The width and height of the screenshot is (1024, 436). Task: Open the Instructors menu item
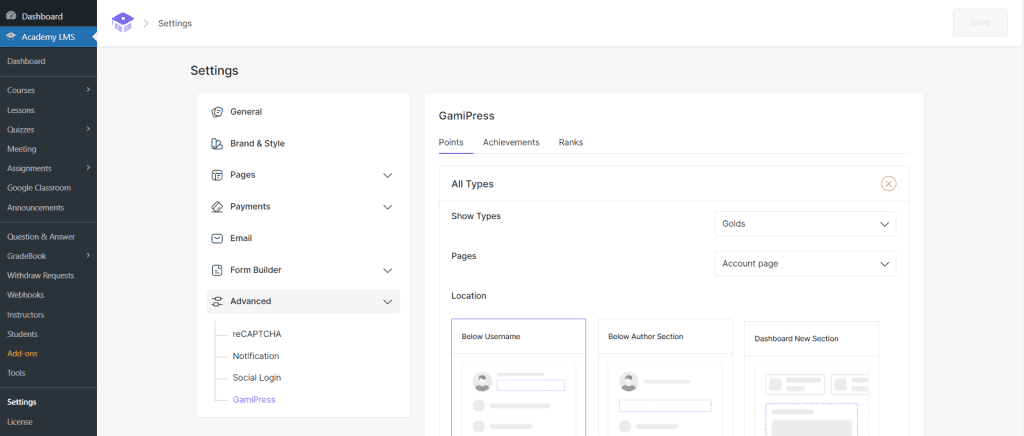pyautogui.click(x=25, y=315)
